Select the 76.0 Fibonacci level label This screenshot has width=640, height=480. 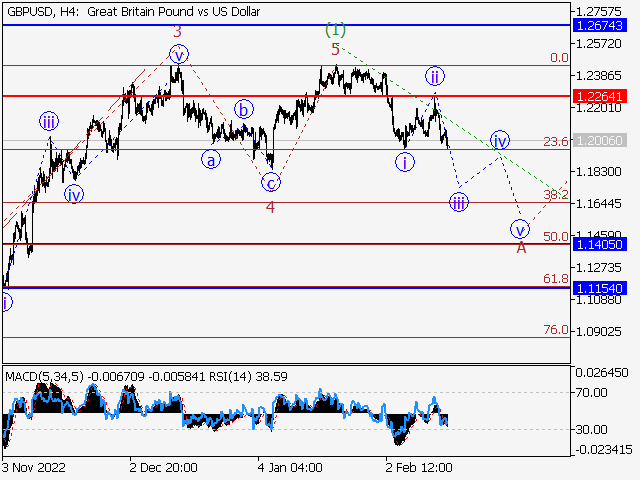556,329
